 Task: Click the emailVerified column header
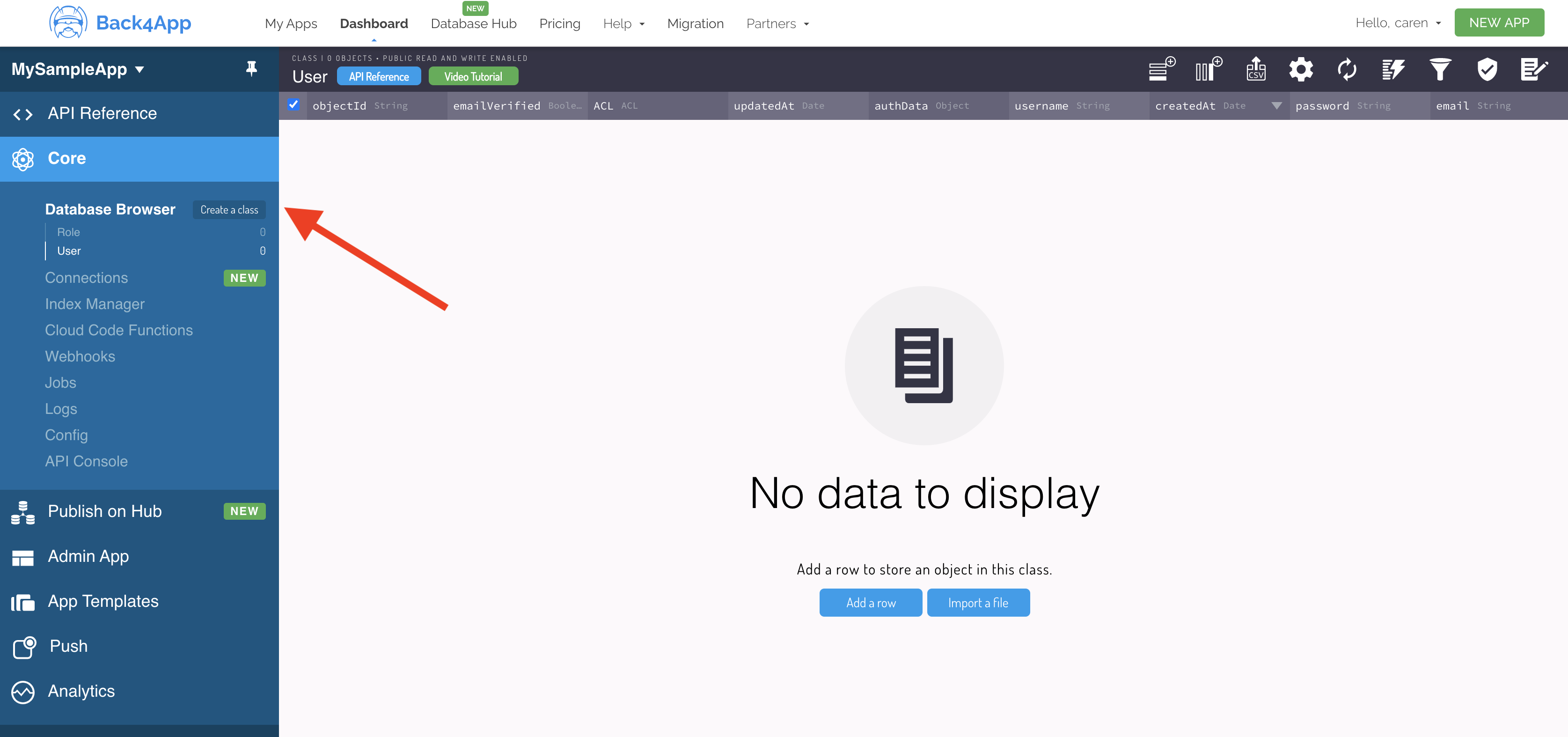pyautogui.click(x=517, y=106)
